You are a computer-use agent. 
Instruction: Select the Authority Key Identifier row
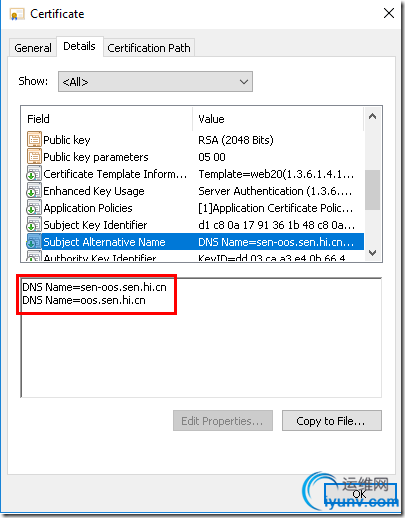195,257
